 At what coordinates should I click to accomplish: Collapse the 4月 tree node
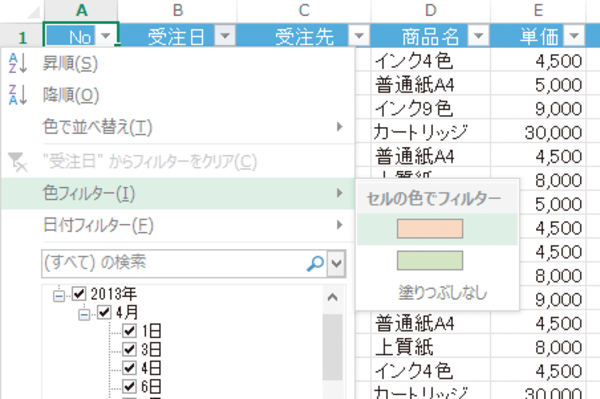click(84, 314)
